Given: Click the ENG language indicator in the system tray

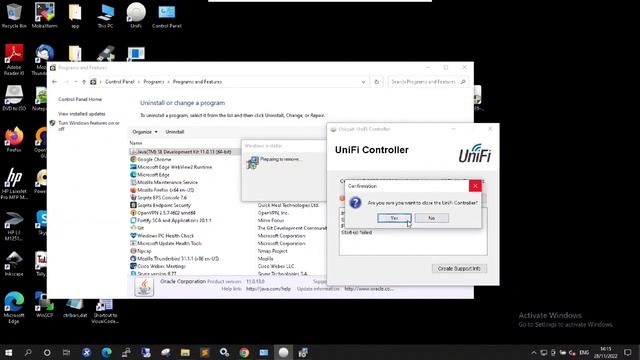Looking at the screenshot, I should 584,352.
